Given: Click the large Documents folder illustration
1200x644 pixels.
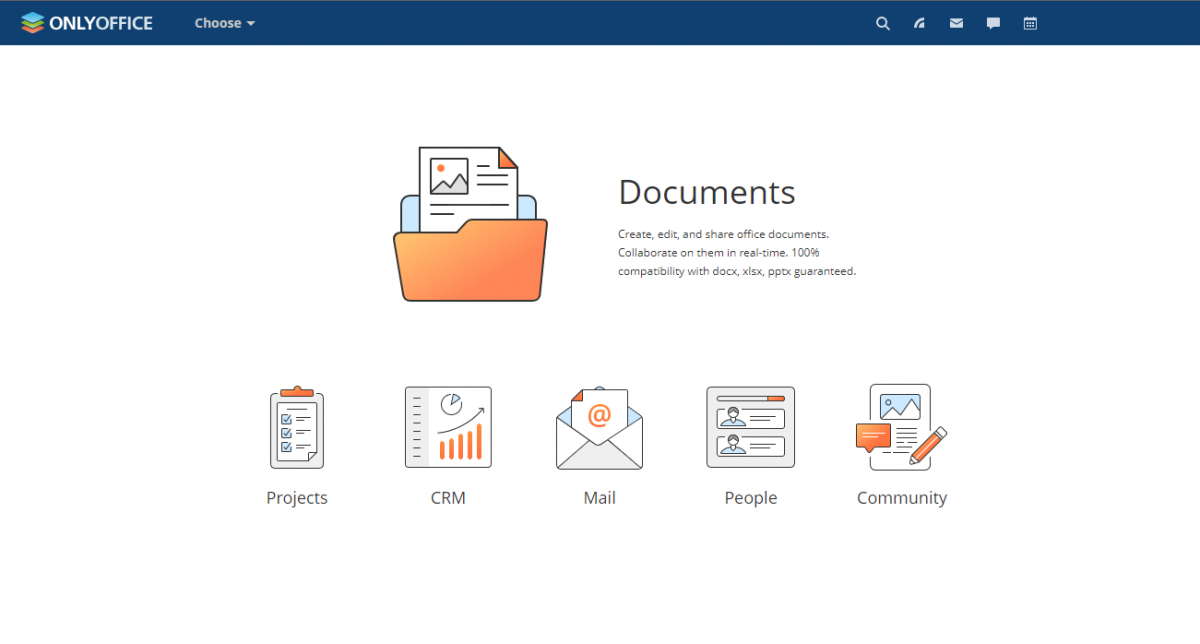Looking at the screenshot, I should click(470, 225).
